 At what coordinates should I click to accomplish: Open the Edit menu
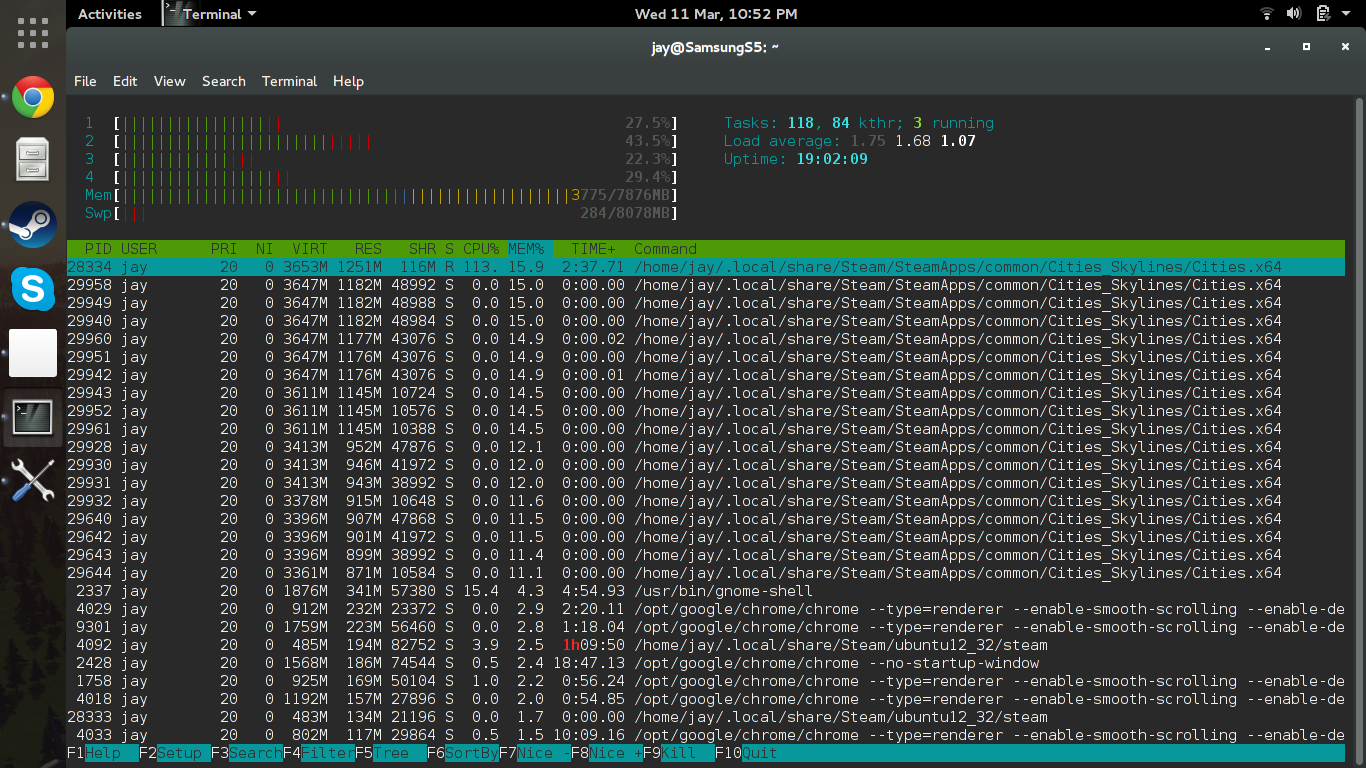(x=125, y=81)
